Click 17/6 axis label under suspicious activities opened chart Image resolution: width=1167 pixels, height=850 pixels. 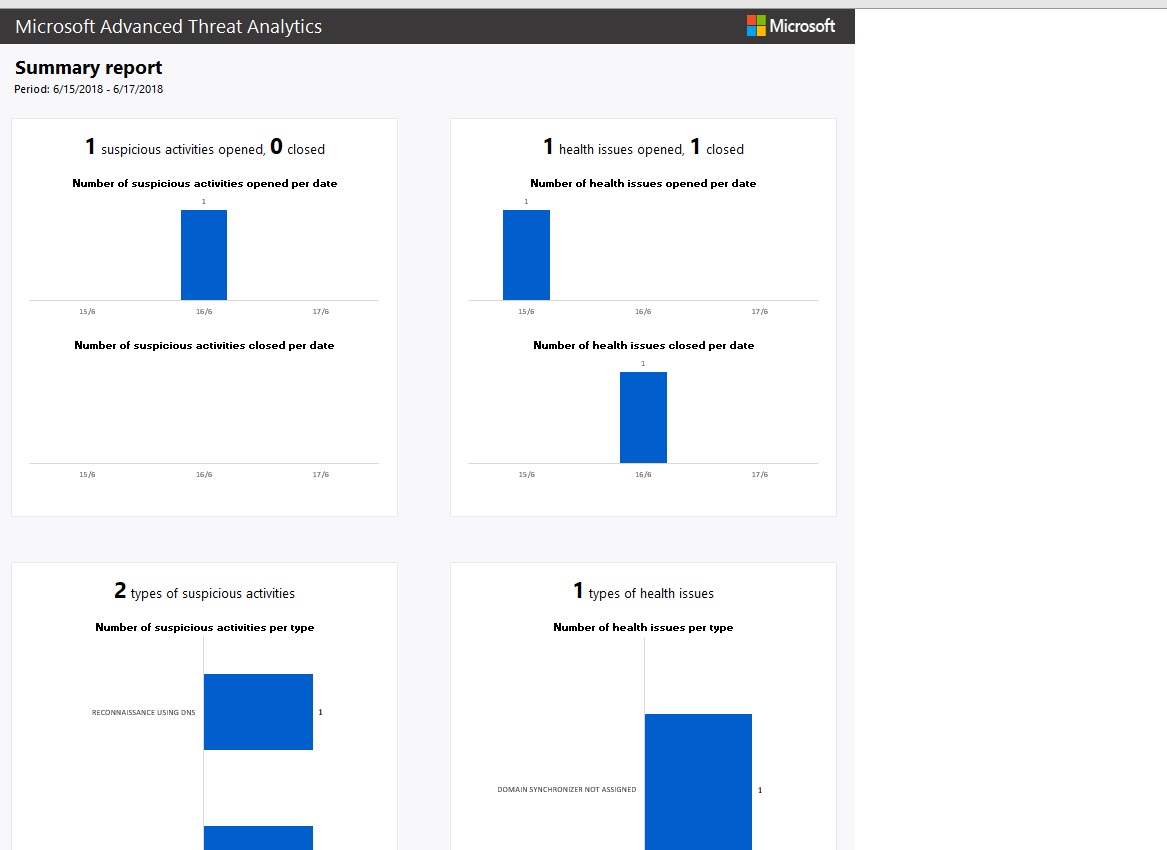(321, 312)
